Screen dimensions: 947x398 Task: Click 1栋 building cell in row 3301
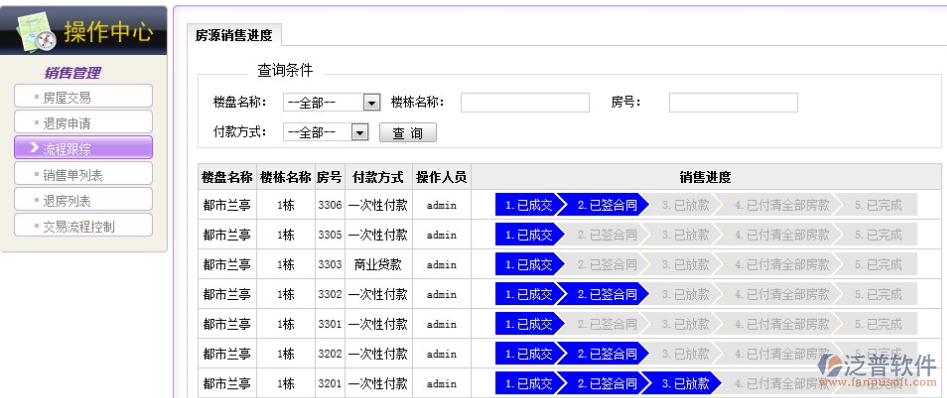286,324
